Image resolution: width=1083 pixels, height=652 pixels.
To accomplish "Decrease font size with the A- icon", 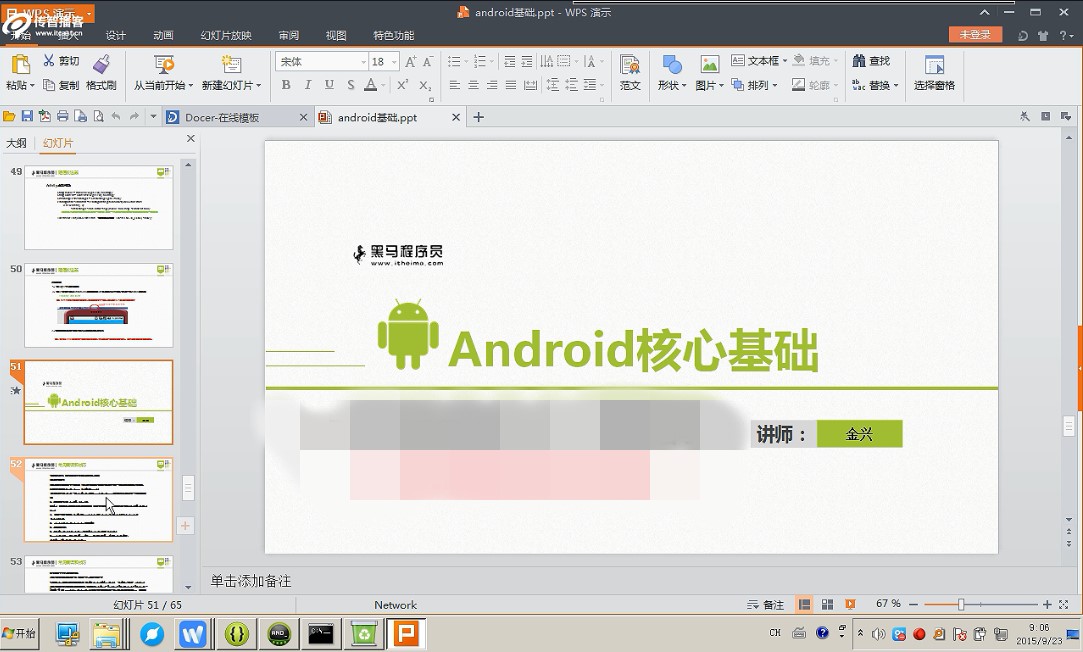I will (x=428, y=61).
